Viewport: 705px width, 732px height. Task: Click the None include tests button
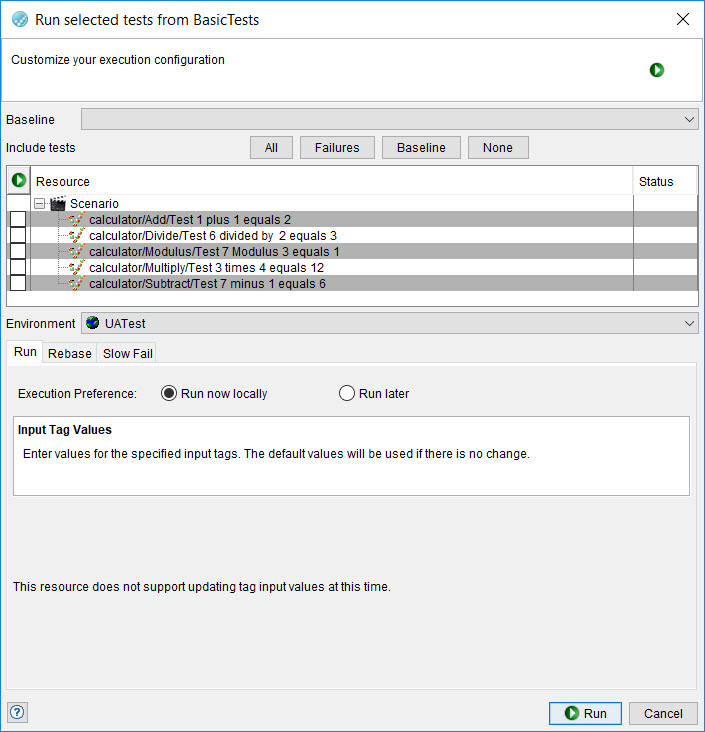pos(498,148)
